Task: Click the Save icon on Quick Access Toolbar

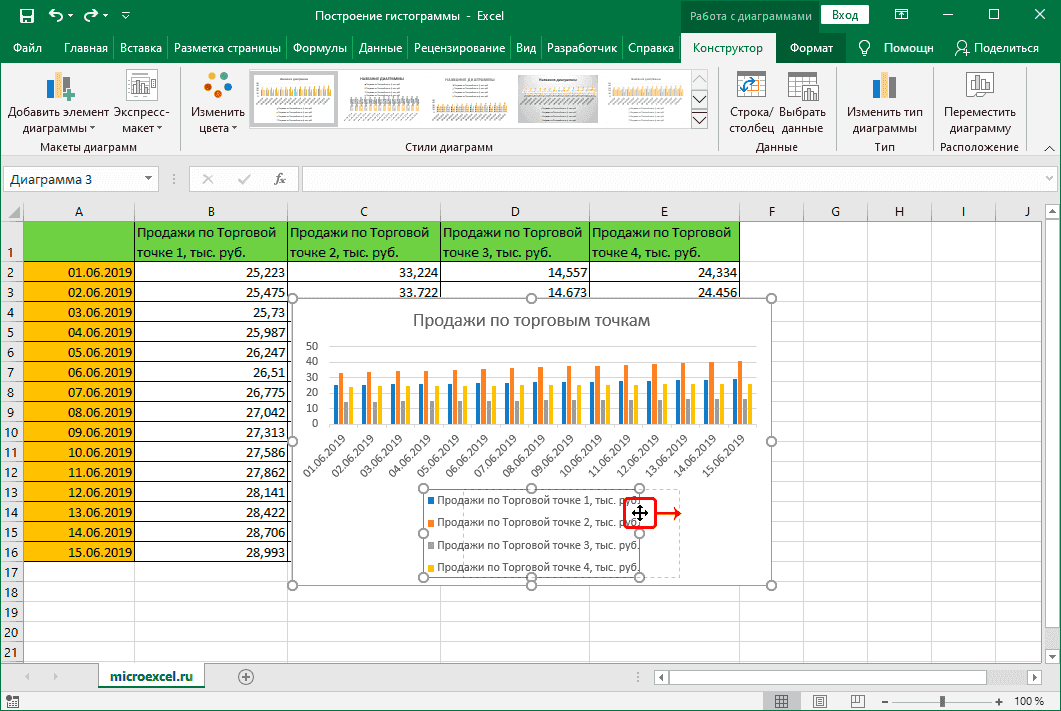Action: 25,14
